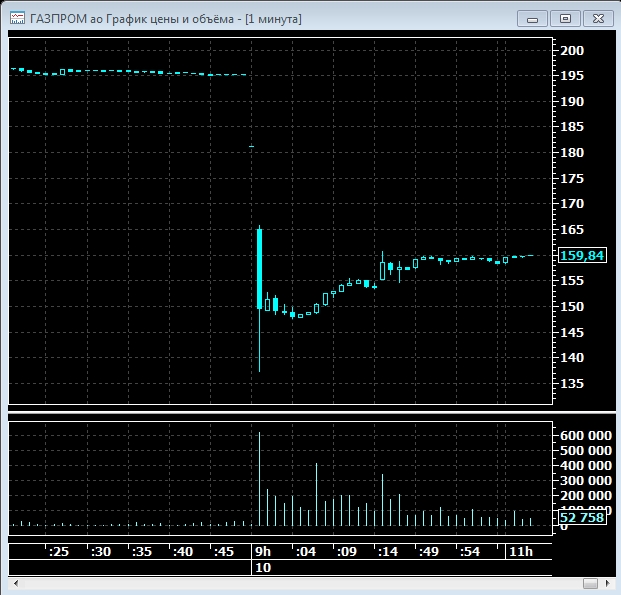Image resolution: width=621 pixels, height=595 pixels.
Task: Click the 135 price axis label
Action: coord(572,383)
